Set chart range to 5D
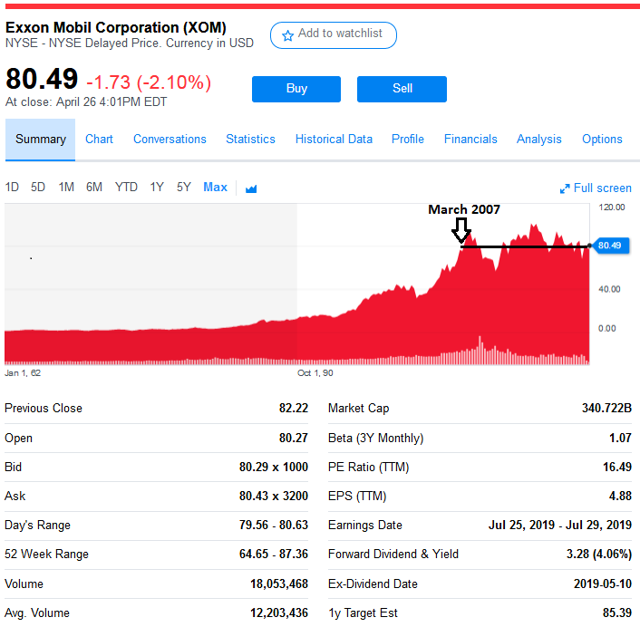640x627 pixels. [x=38, y=187]
